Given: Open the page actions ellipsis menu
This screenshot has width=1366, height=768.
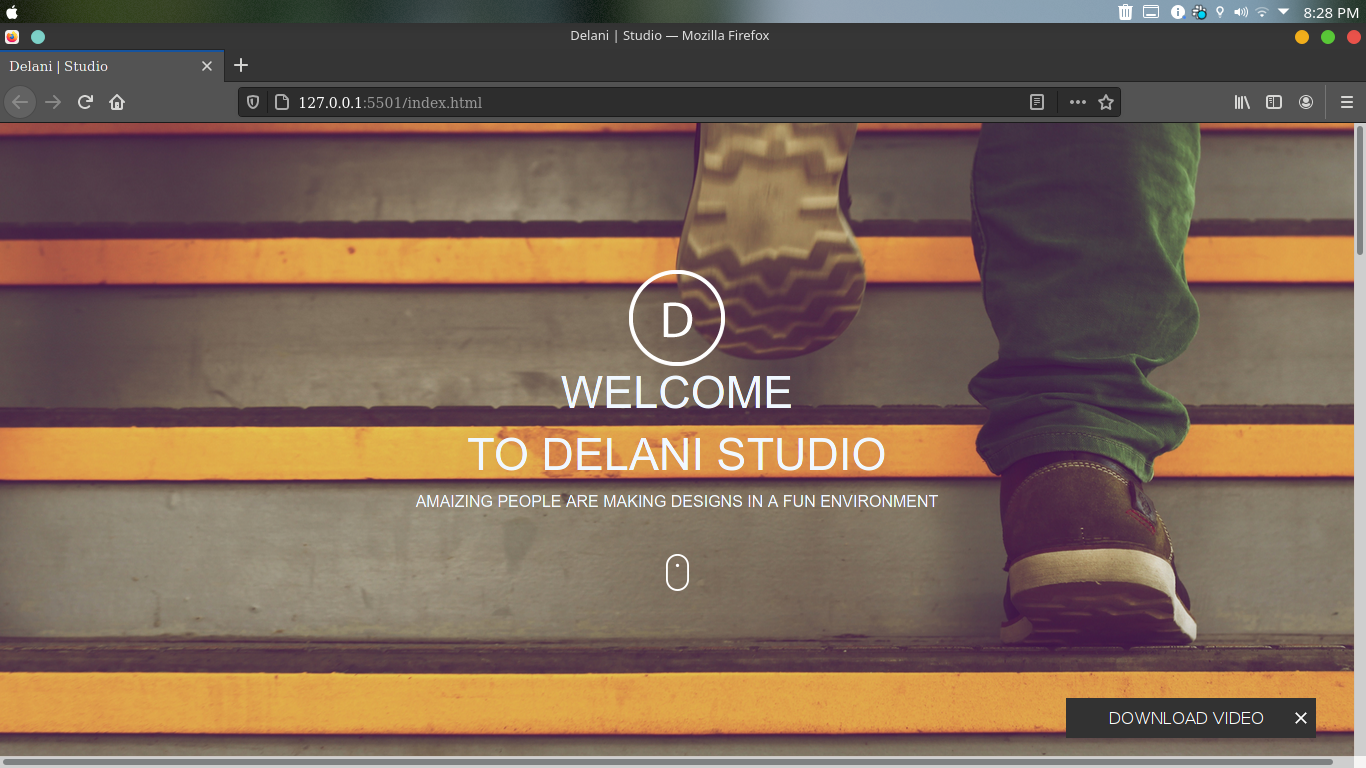Looking at the screenshot, I should (1077, 101).
